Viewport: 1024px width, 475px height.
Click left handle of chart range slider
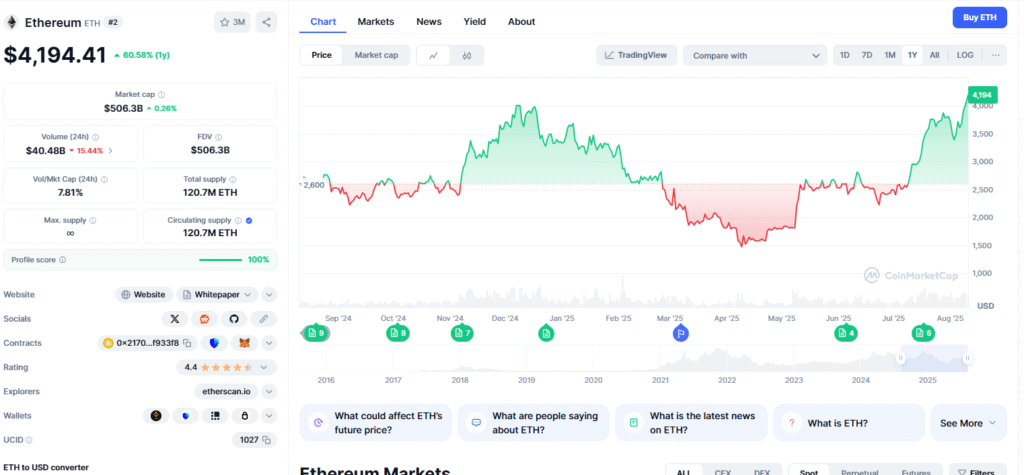(901, 357)
